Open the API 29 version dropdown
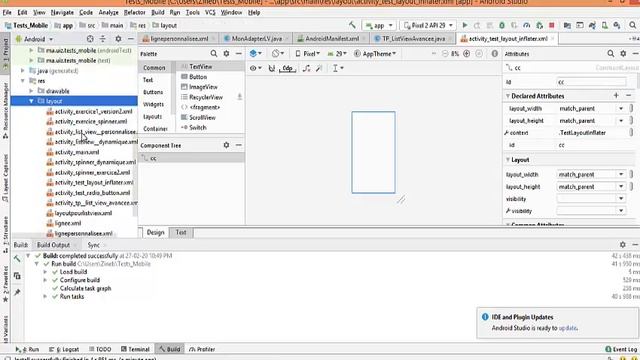The image size is (640, 360). 337,53
